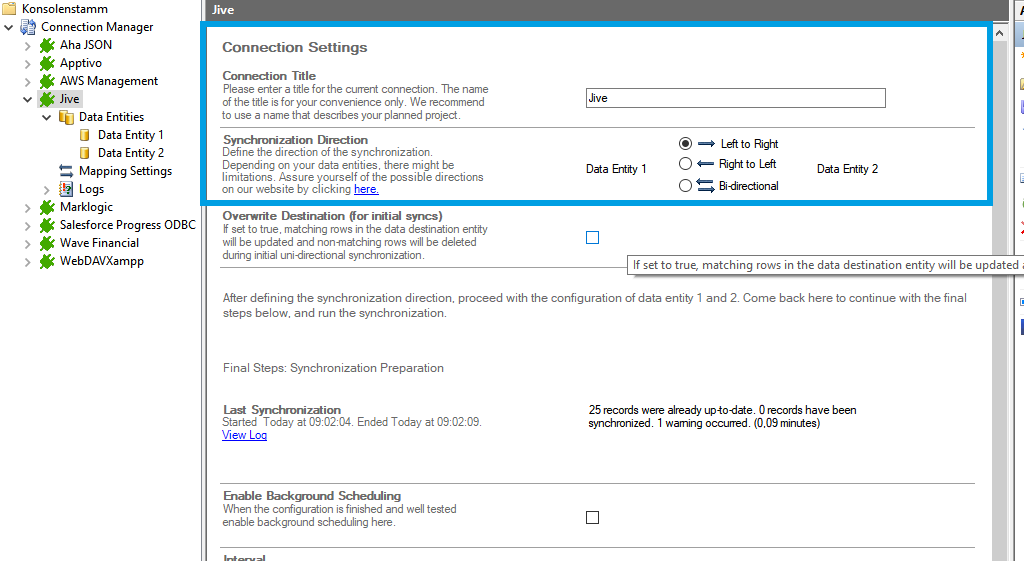The height and width of the screenshot is (561, 1024).
Task: Click the Aha JSON connection icon
Action: click(47, 45)
